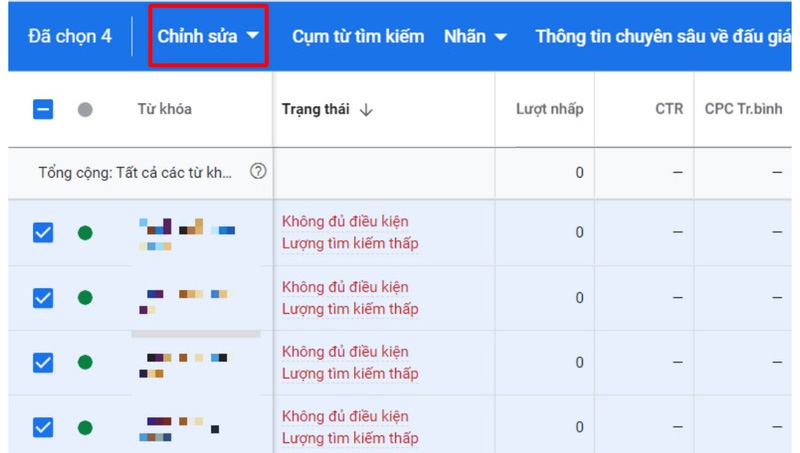800x453 pixels.
Task: Uncheck the first keyword row checkbox
Action: coord(43,233)
